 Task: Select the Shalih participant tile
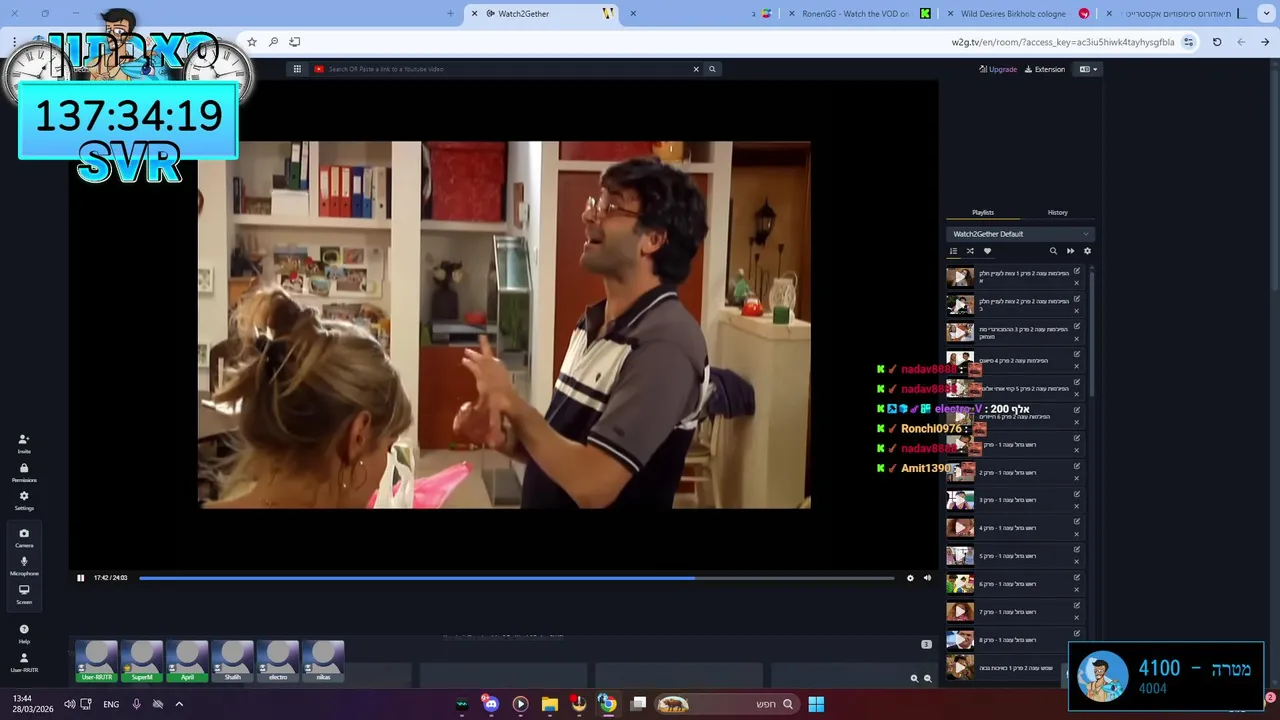pos(232,662)
